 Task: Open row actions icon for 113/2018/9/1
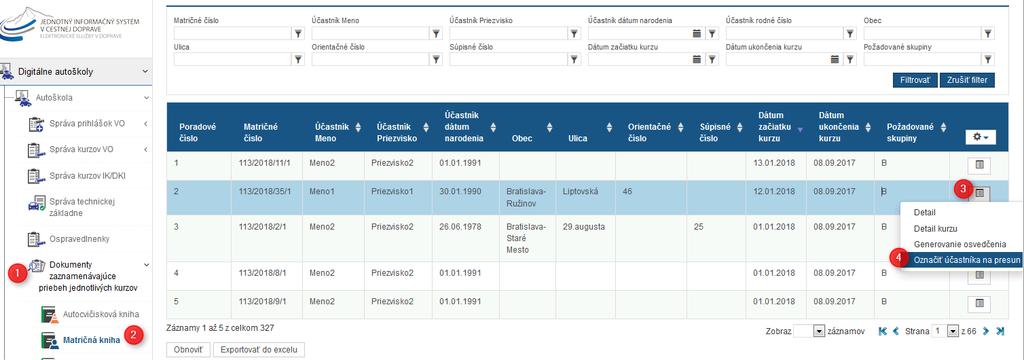coord(979,303)
